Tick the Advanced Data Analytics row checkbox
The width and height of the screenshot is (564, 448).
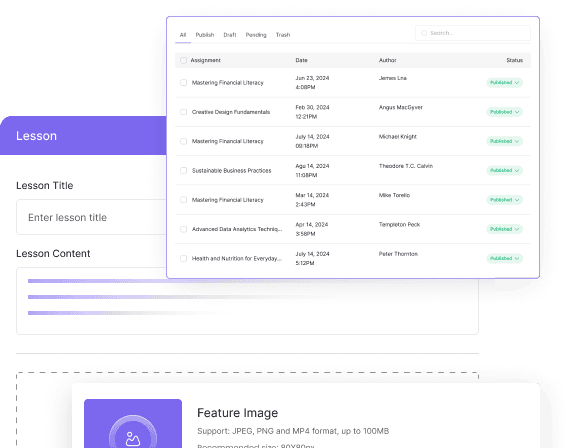[x=183, y=229]
